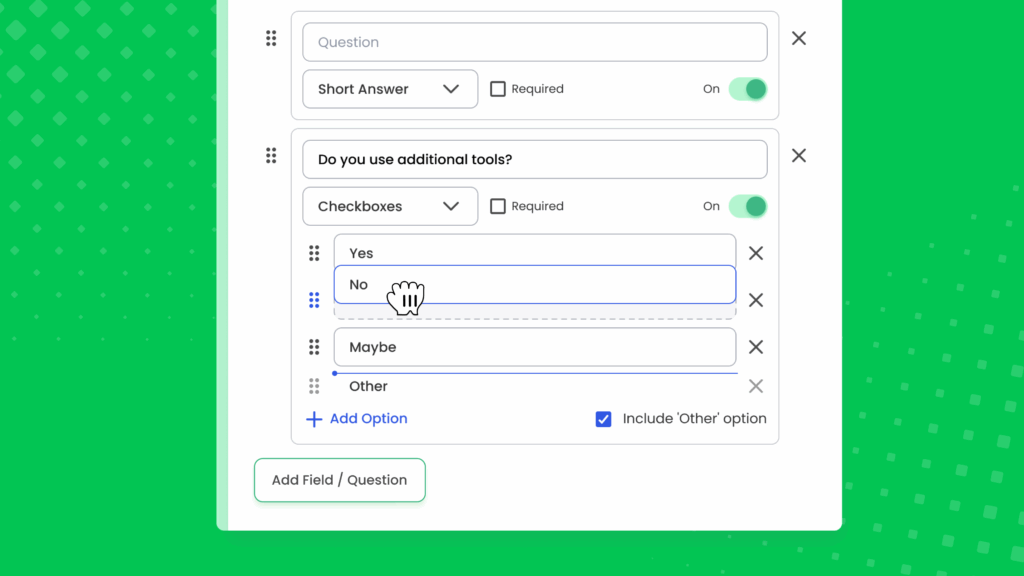1024x576 pixels.
Task: Grab the drag handle beside the empty Question field
Action: 271,38
